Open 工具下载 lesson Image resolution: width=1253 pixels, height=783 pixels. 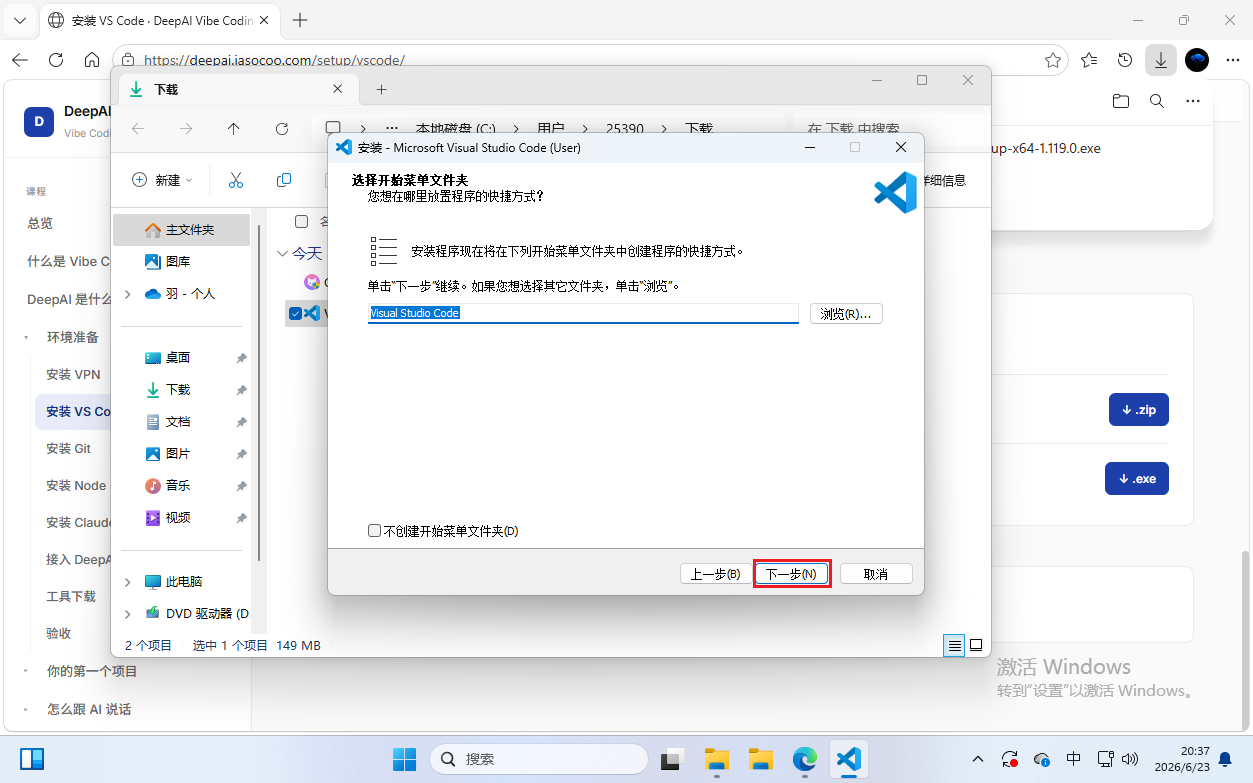(x=71, y=596)
